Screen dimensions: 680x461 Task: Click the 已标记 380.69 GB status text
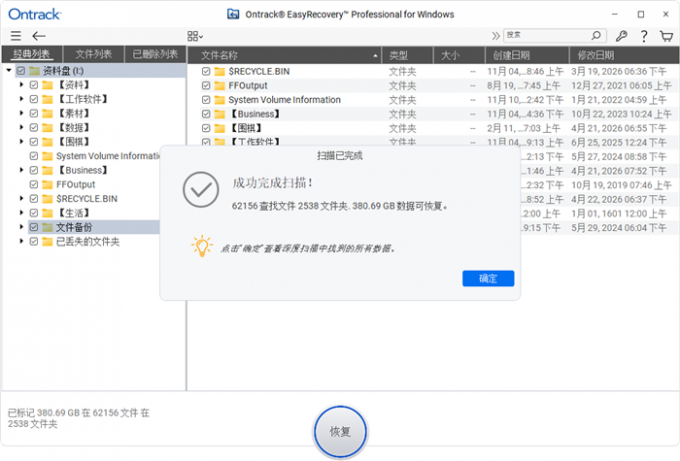[78, 418]
